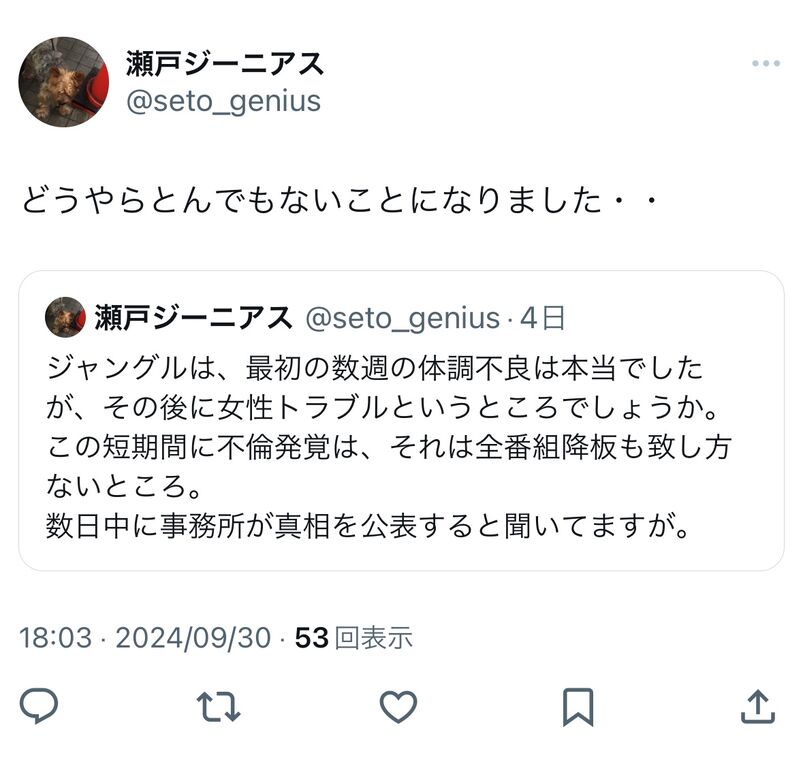Open the three-dot more options menu
The width and height of the screenshot is (803, 768).
pyautogui.click(x=766, y=63)
